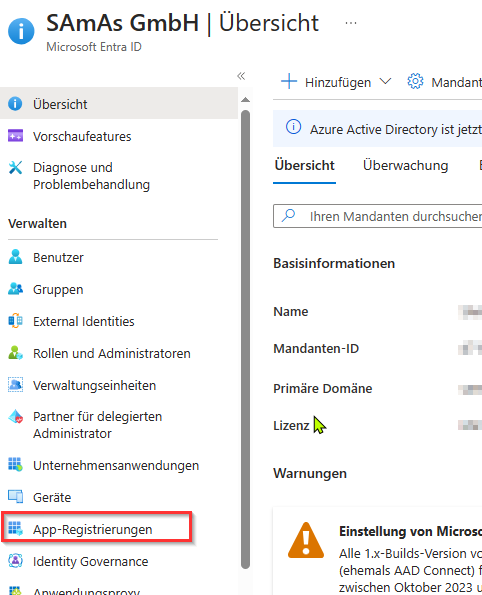Click the blue info icon beside SAmAs GmbH title
The height and width of the screenshot is (595, 482).
[x=21, y=31]
